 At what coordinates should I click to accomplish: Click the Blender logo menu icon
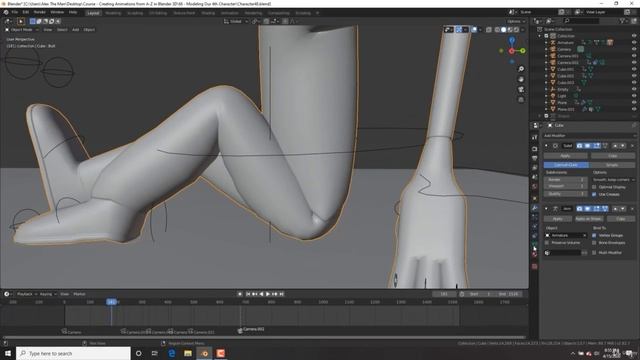(x=6, y=12)
